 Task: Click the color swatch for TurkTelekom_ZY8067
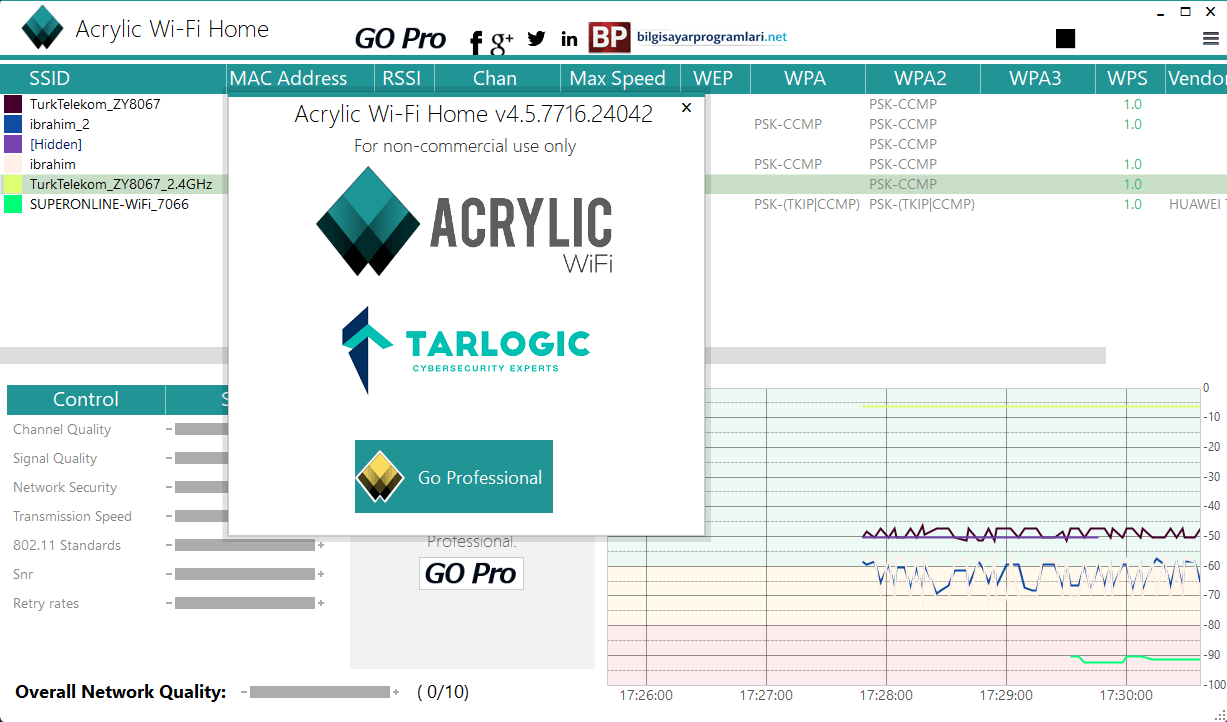(x=13, y=104)
